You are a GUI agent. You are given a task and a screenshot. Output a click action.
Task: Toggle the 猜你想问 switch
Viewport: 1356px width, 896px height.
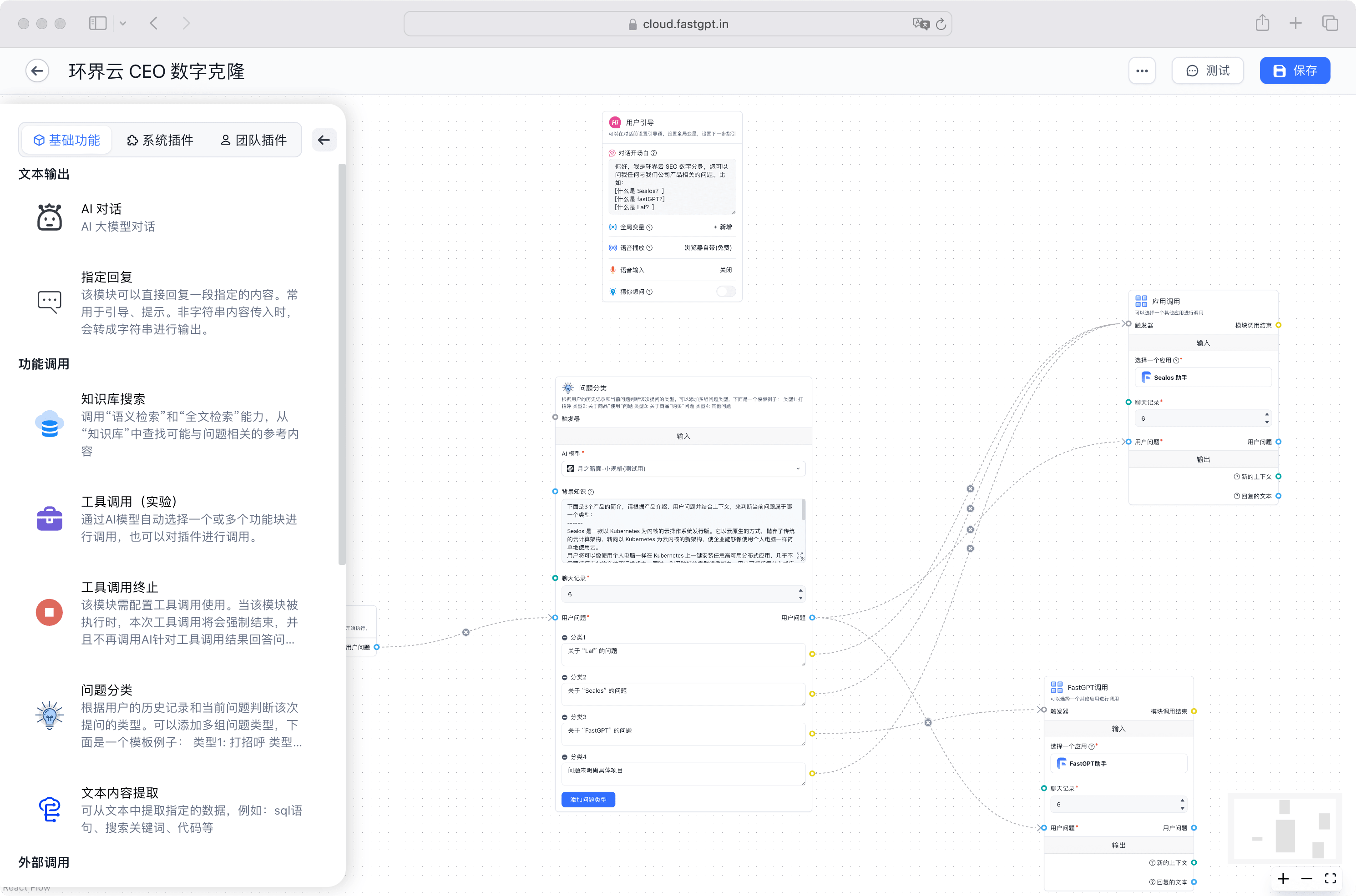pyautogui.click(x=725, y=292)
